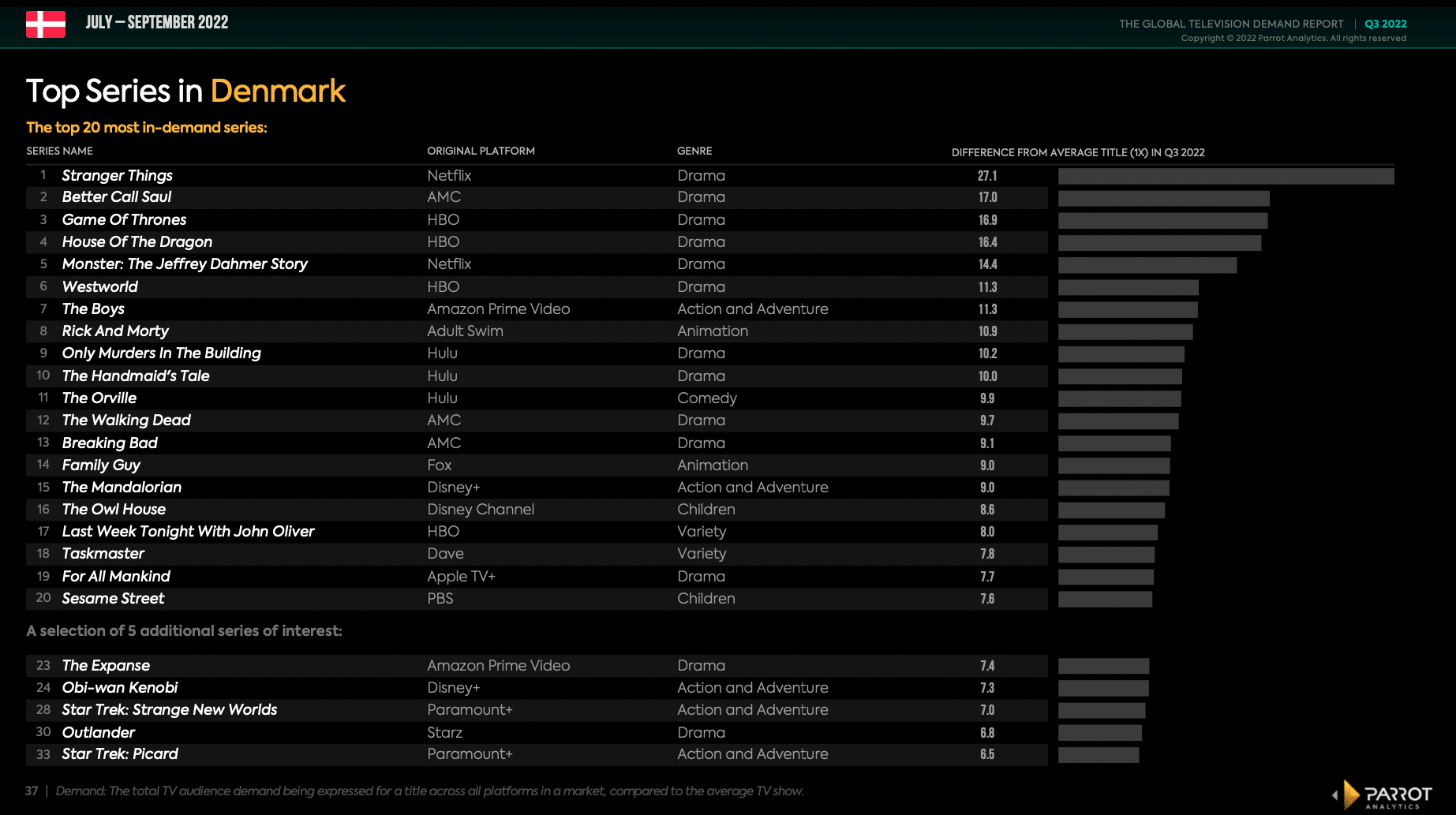Click the Original Platform column header
Screen dimensions: 1456x815
pos(481,151)
